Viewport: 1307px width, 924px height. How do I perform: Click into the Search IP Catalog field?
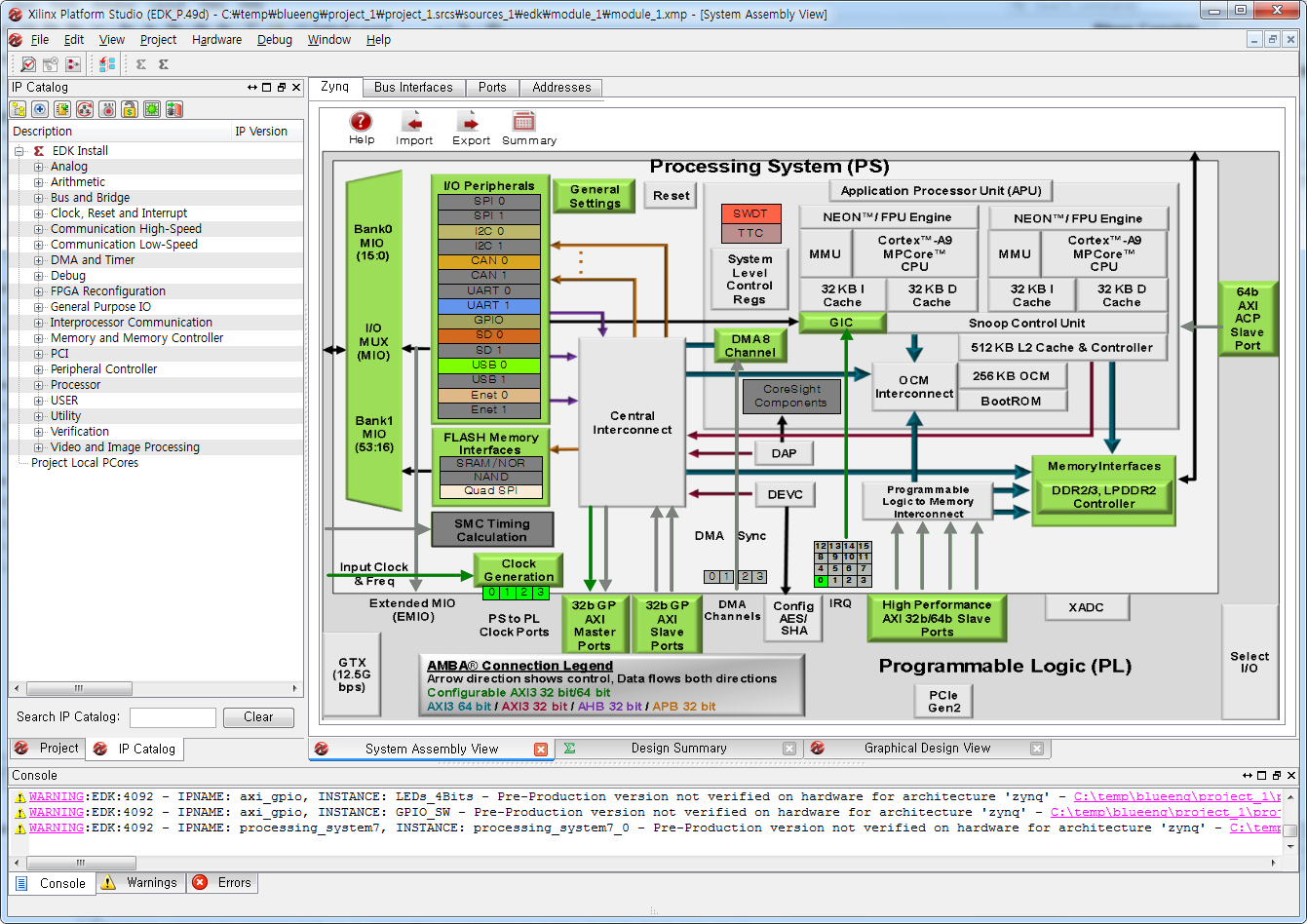pos(173,717)
